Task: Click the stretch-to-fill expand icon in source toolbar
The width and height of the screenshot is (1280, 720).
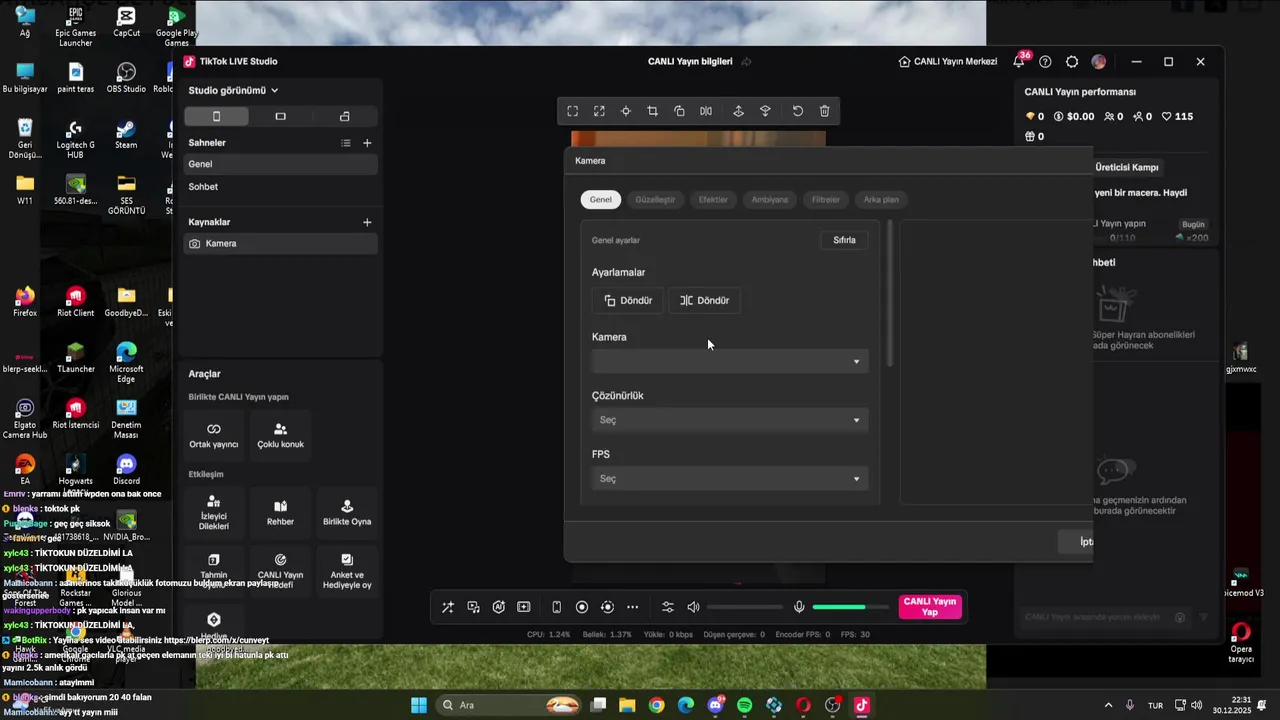Action: click(599, 111)
